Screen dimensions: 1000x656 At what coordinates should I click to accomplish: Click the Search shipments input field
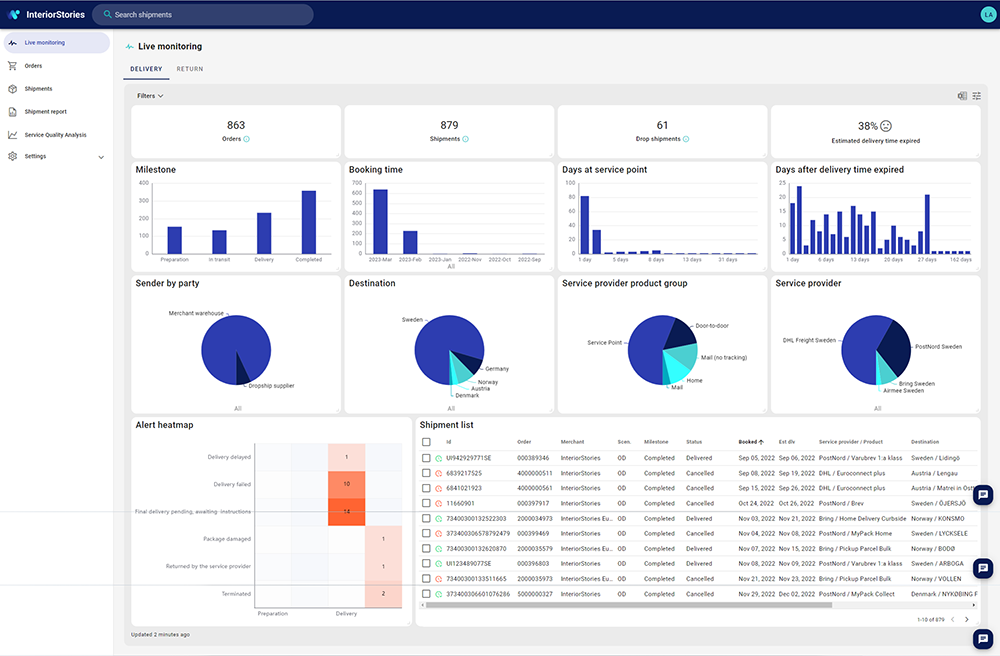coord(203,15)
